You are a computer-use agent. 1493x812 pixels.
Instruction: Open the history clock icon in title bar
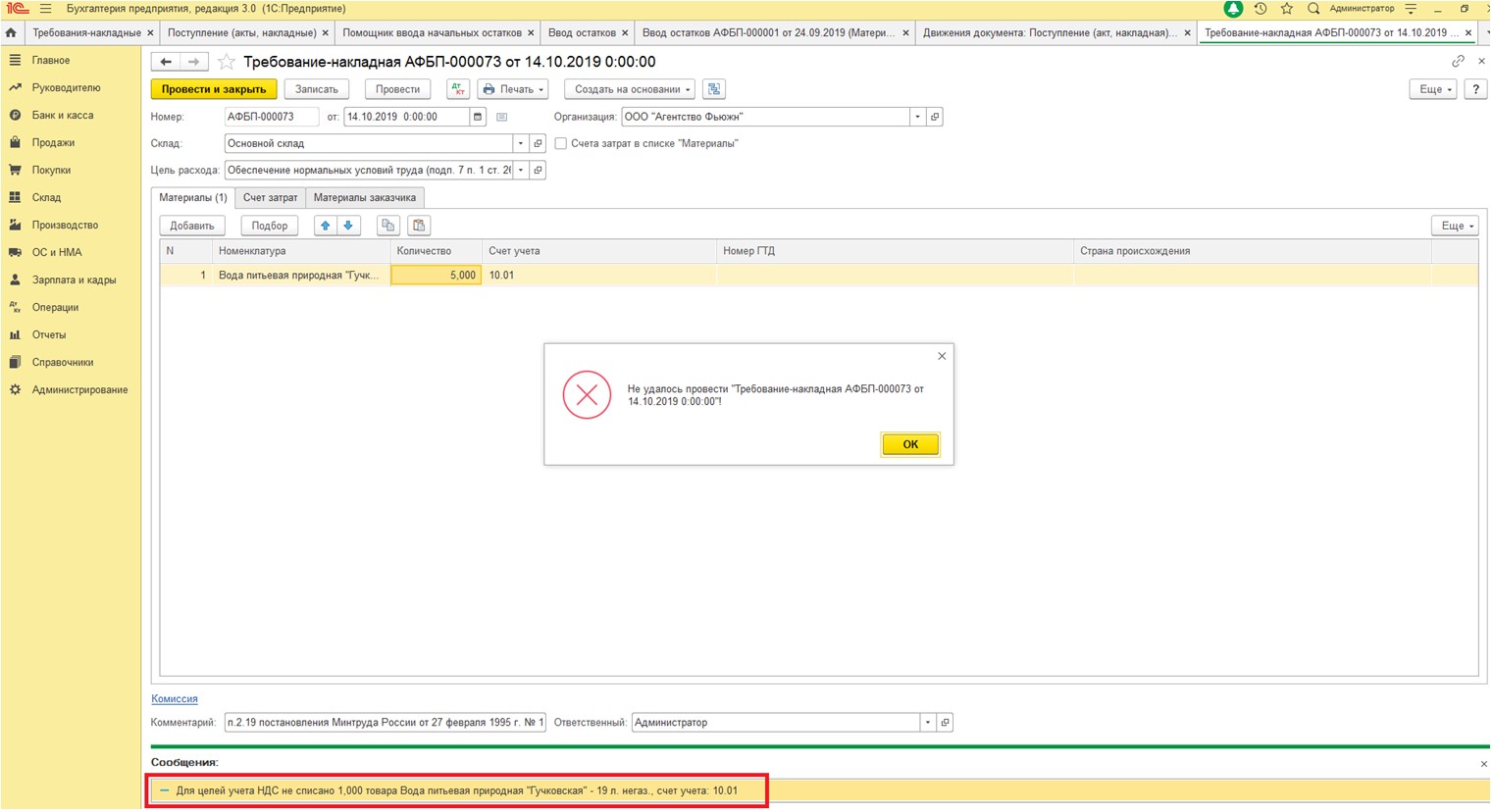pyautogui.click(x=1261, y=9)
